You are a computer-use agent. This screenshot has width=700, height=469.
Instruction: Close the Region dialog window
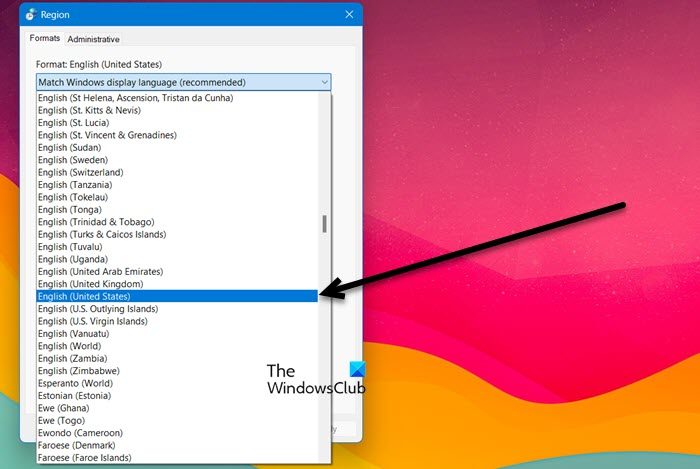coord(349,14)
